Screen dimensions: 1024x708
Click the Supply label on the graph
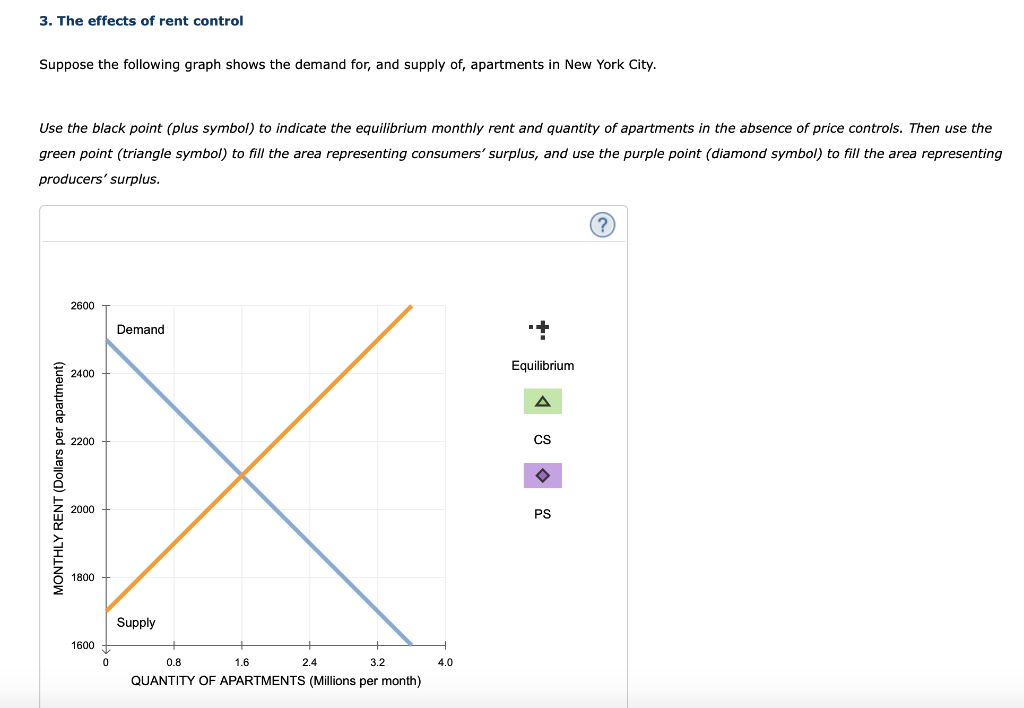[136, 622]
